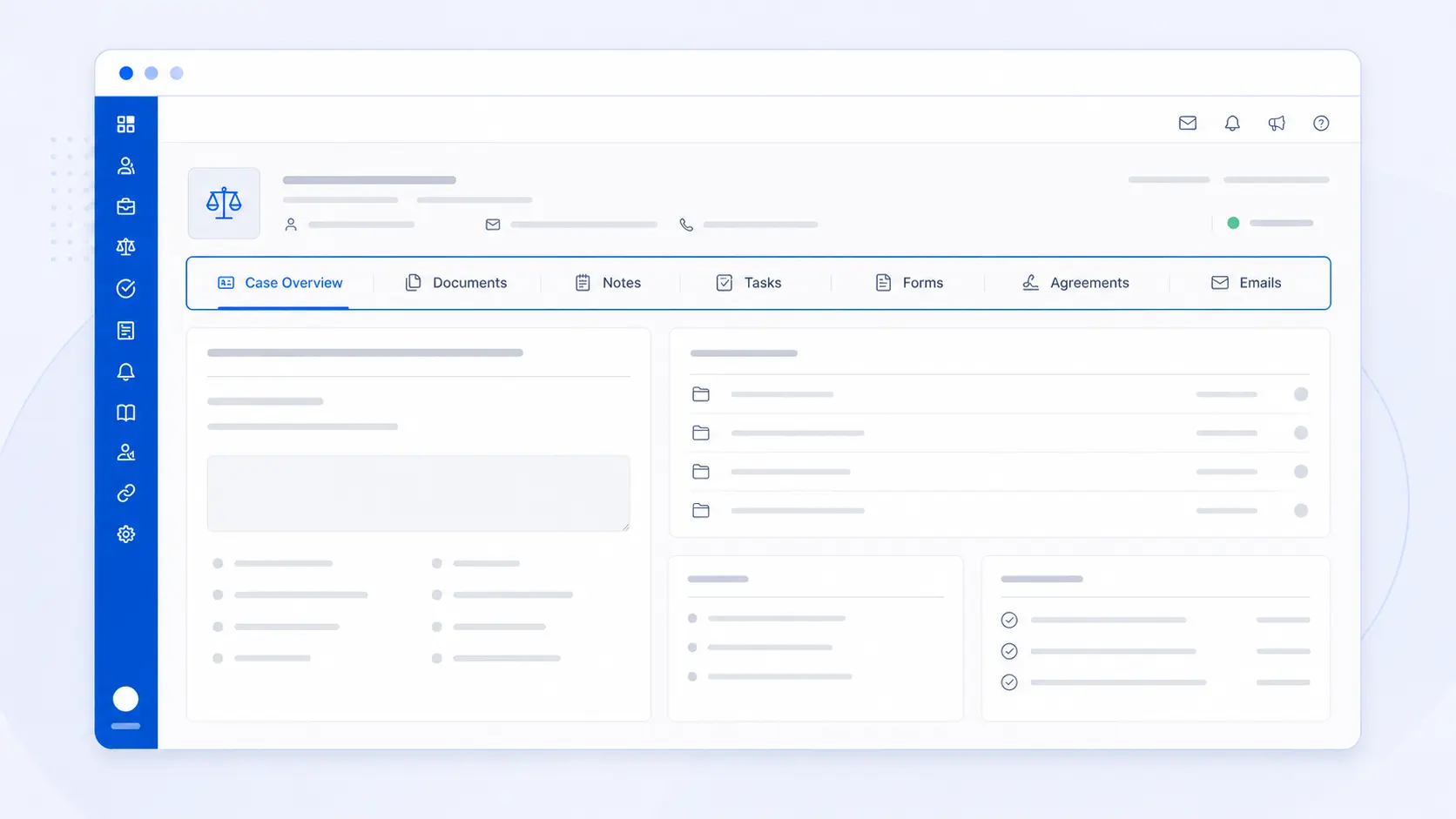This screenshot has width=1456, height=819.
Task: Open the mail envelope in top bar
Action: [1188, 124]
